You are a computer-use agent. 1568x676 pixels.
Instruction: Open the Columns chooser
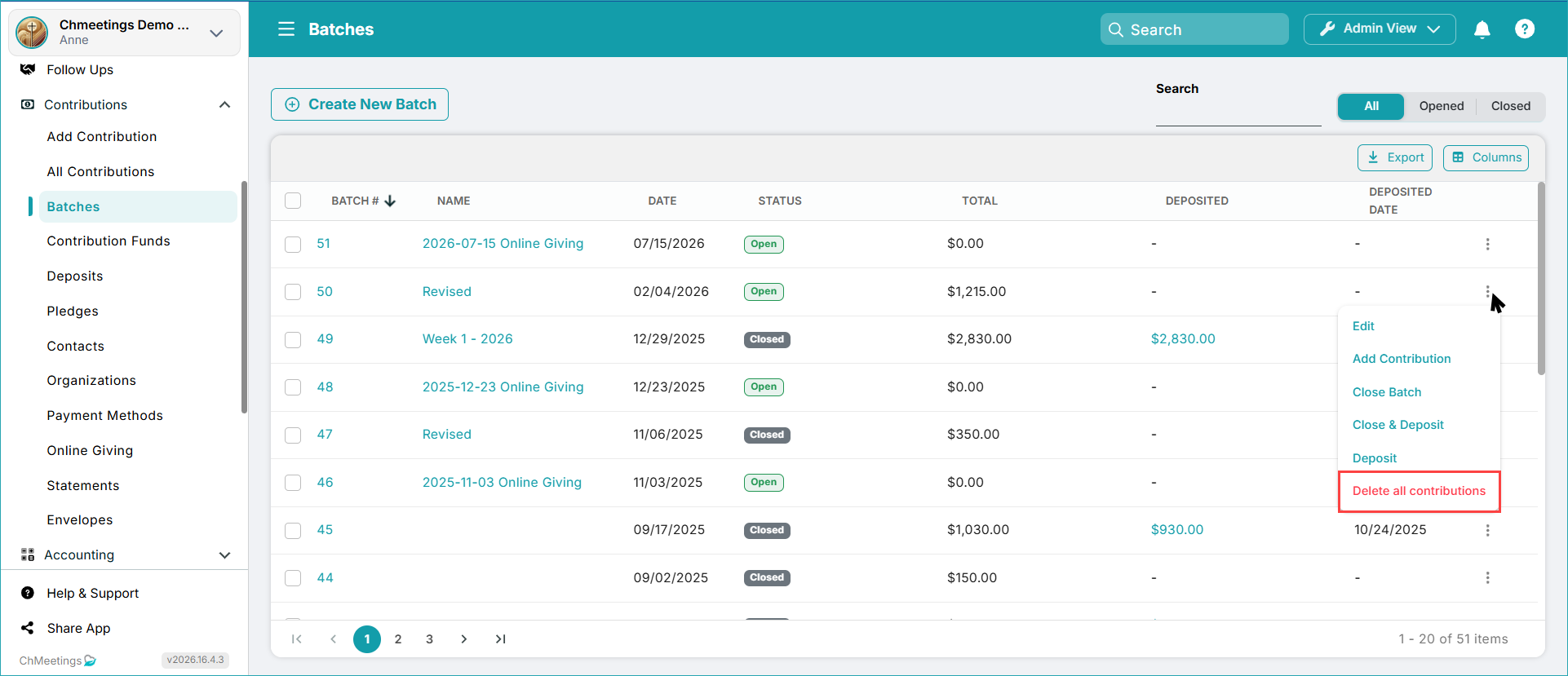point(1486,157)
